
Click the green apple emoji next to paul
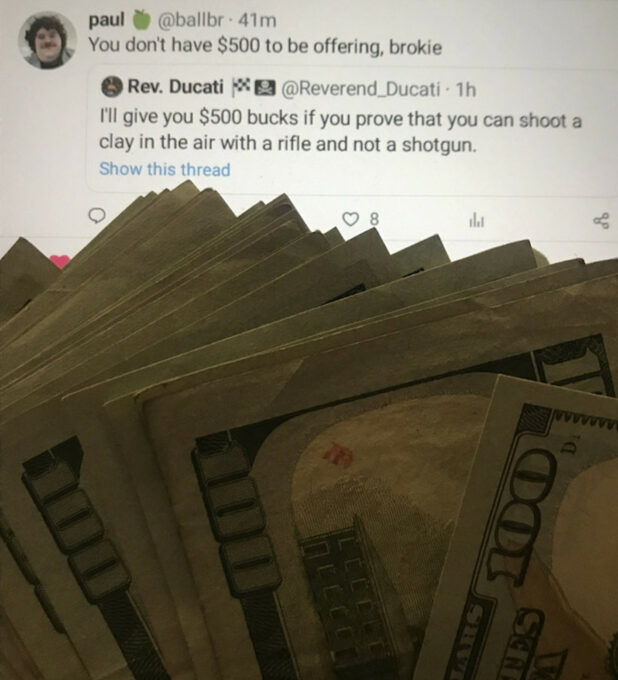click(x=141, y=20)
